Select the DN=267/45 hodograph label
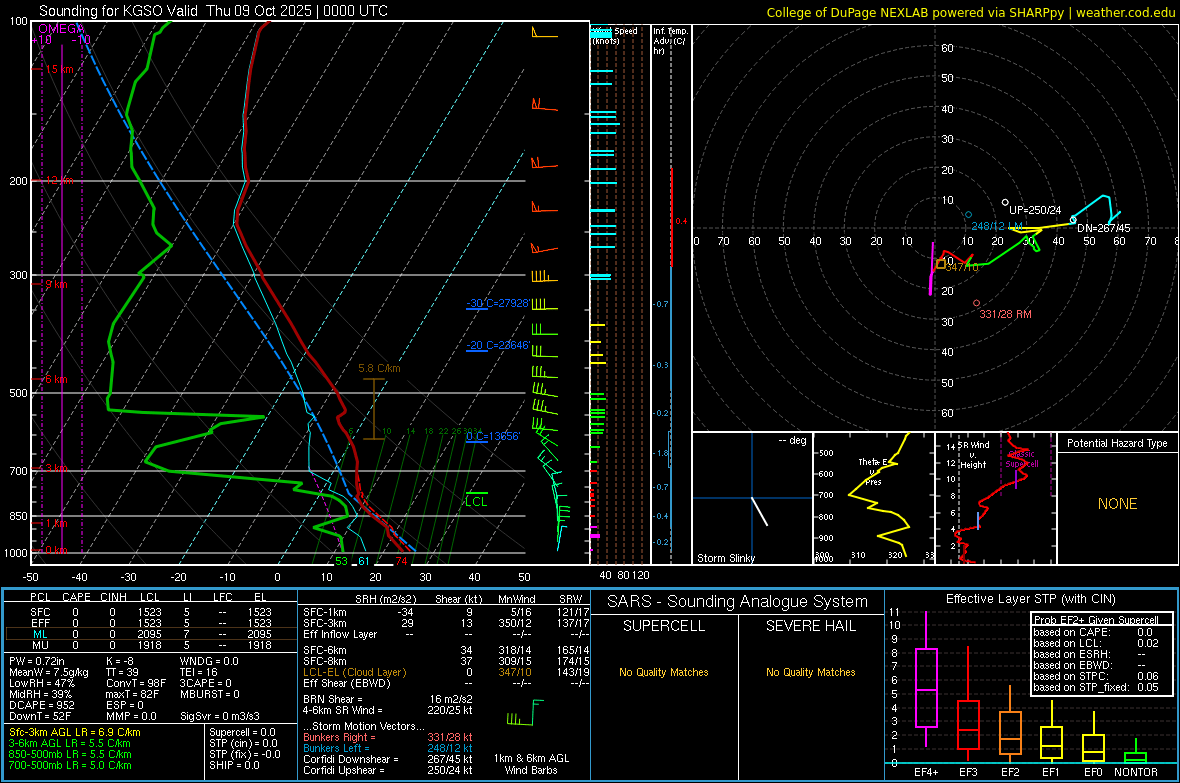 [1103, 228]
